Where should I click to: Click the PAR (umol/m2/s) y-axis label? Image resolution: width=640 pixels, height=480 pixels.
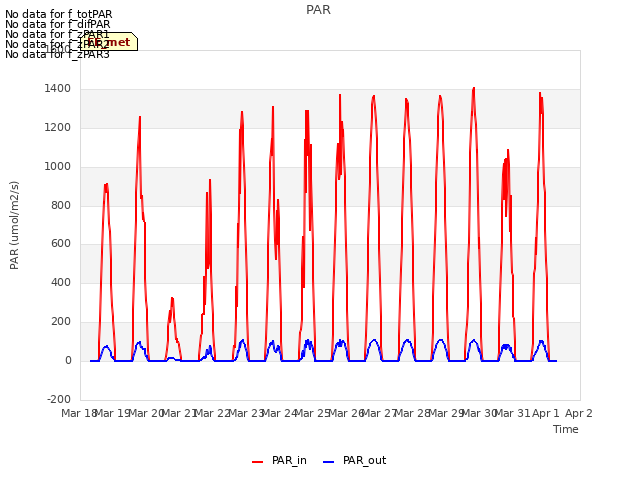click(14, 225)
